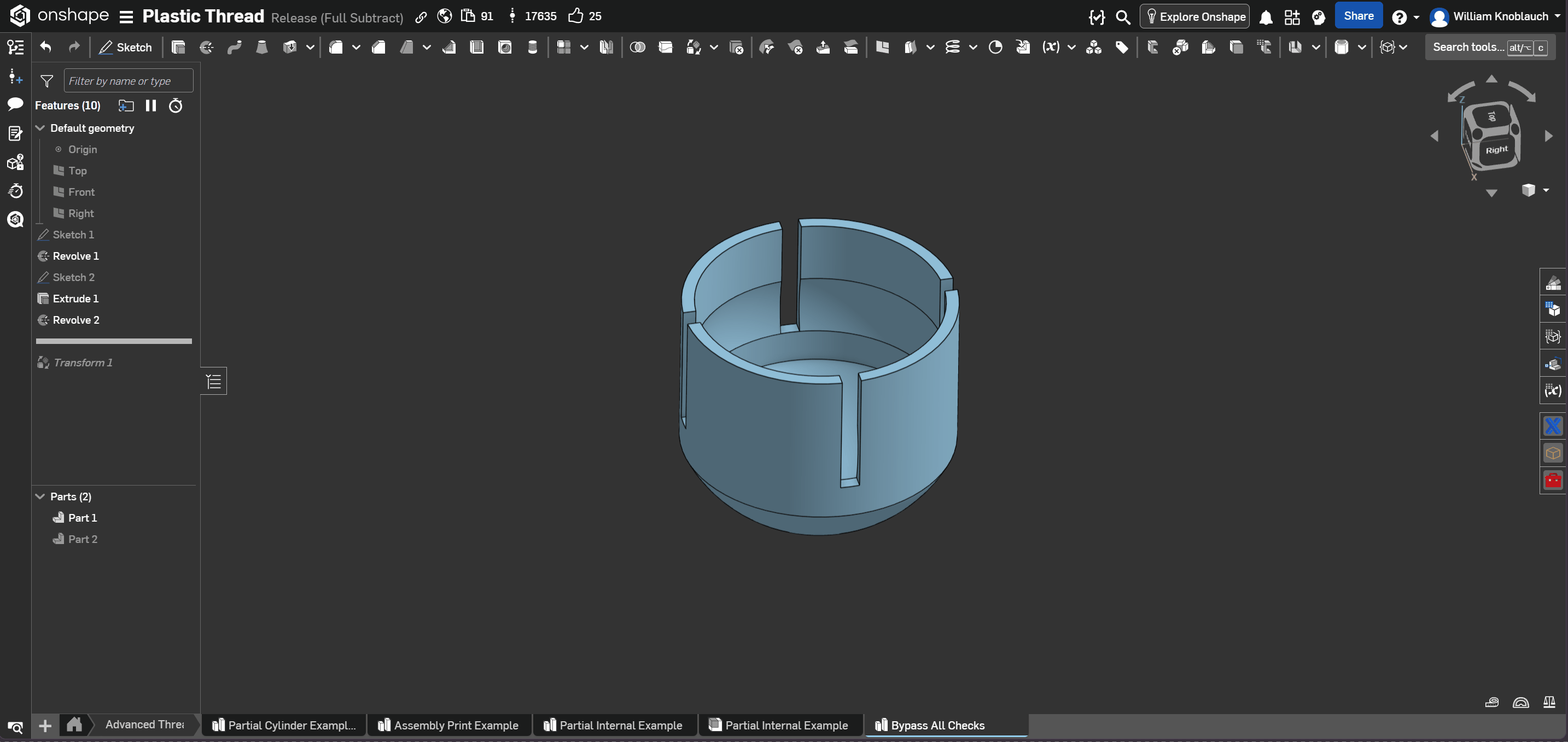Click the document search magnifier icon
Image resolution: width=1568 pixels, height=742 pixels.
(1123, 16)
